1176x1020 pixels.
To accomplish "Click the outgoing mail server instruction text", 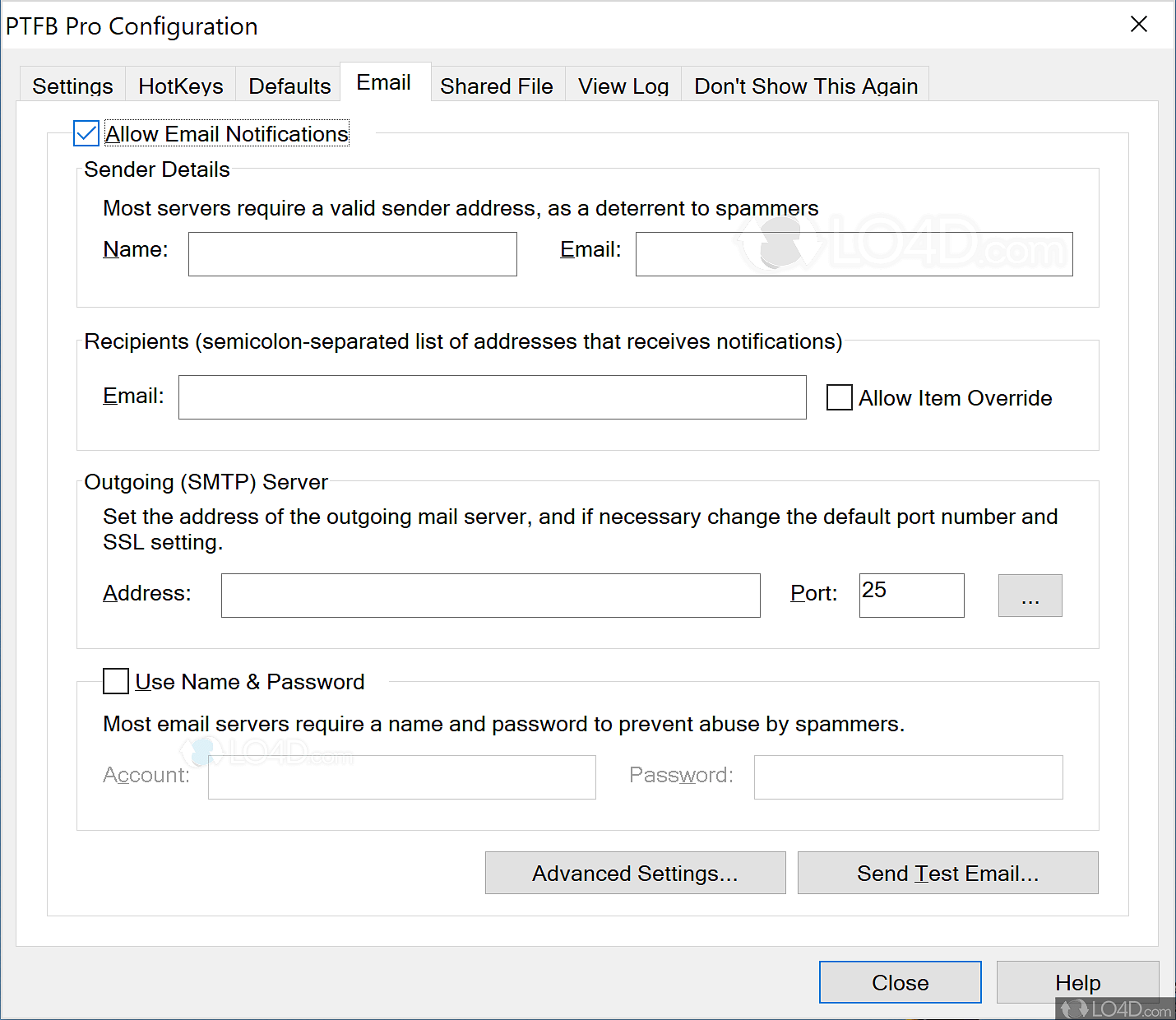I will click(581, 529).
